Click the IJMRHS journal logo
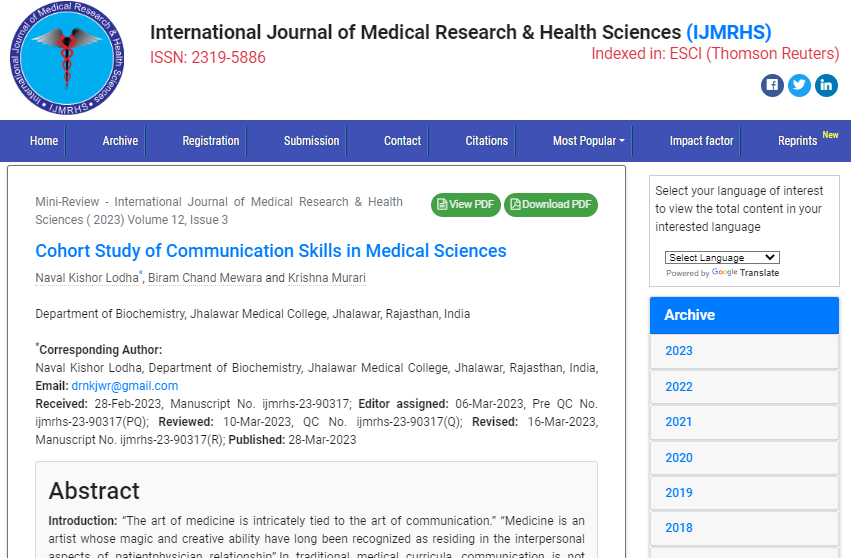The width and height of the screenshot is (851, 558). [x=67, y=58]
